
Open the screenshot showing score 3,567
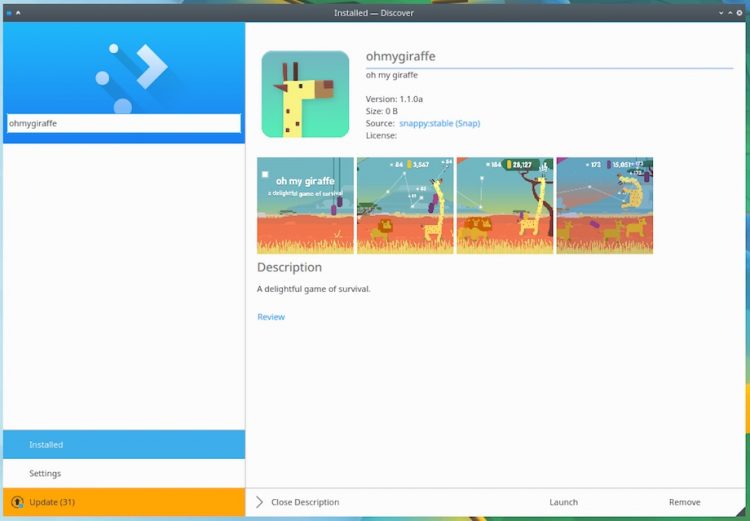click(405, 205)
